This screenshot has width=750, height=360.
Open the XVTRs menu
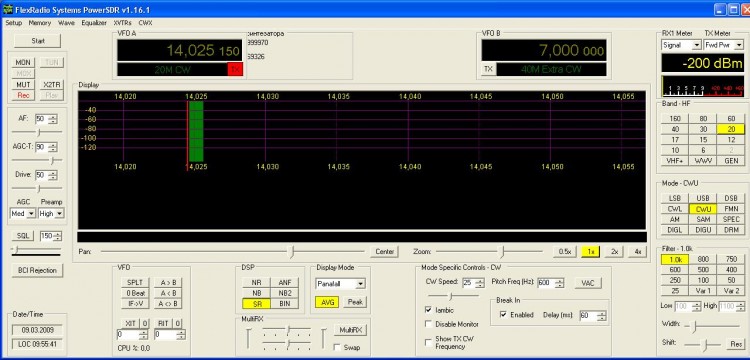[x=122, y=22]
